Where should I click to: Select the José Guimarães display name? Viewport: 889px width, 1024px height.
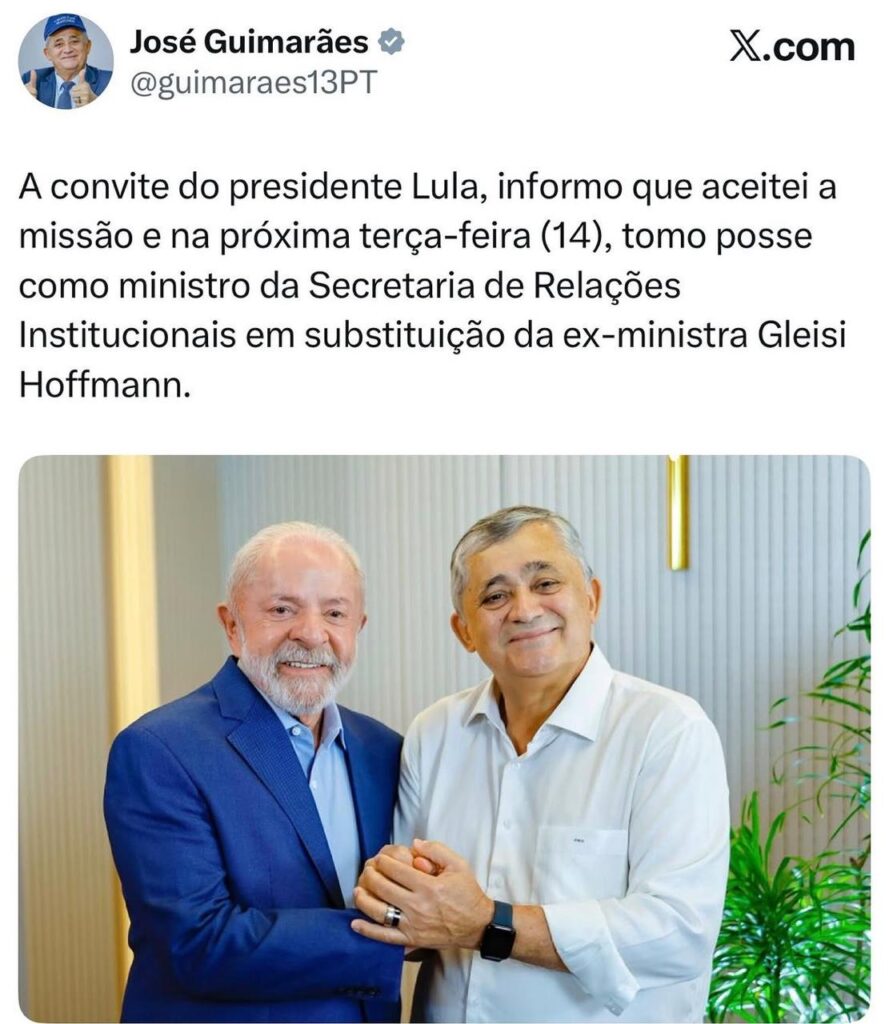[249, 42]
